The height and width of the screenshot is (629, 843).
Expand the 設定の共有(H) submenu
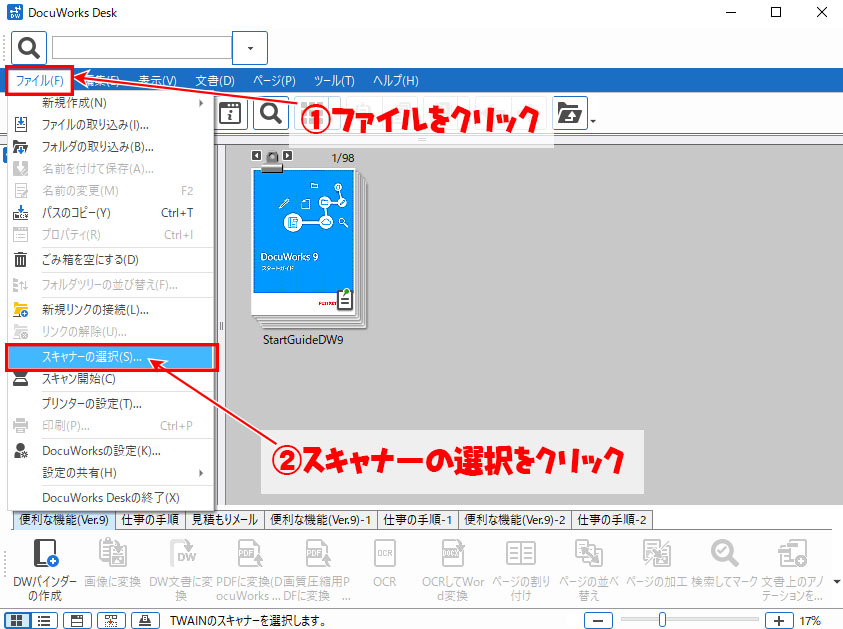[111, 473]
